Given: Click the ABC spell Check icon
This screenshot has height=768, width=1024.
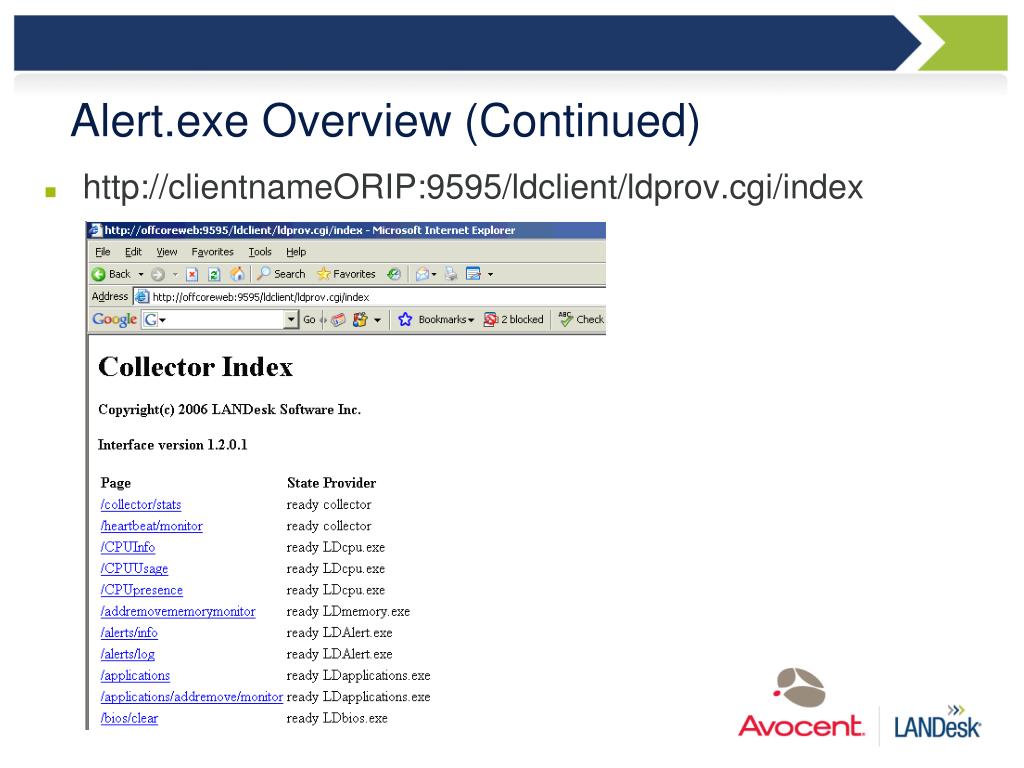Looking at the screenshot, I should (565, 319).
